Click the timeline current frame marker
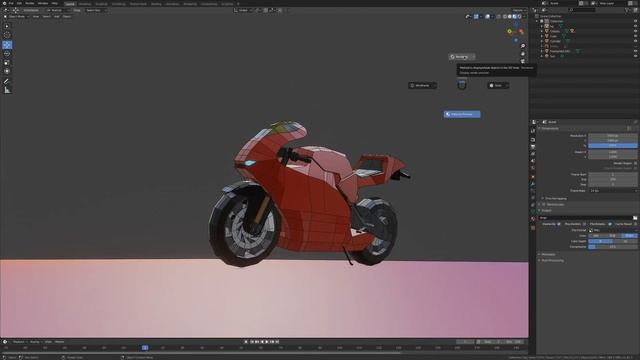The height and width of the screenshot is (360, 640). (145, 348)
